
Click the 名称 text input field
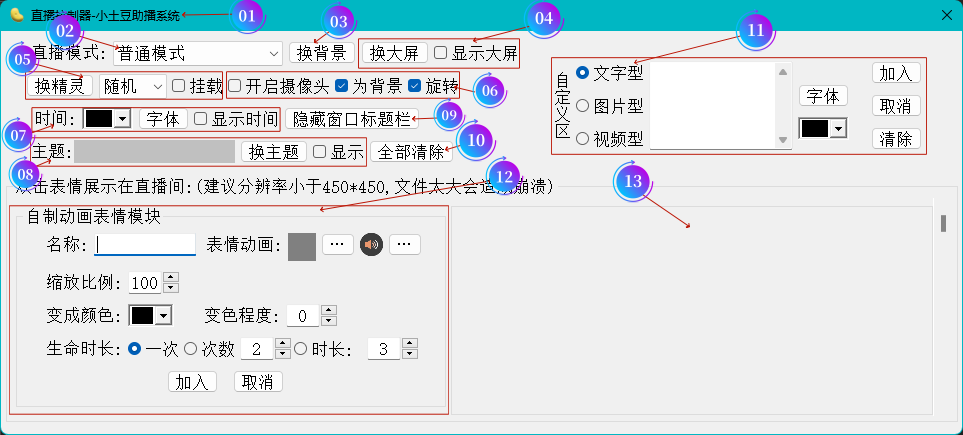click(145, 245)
